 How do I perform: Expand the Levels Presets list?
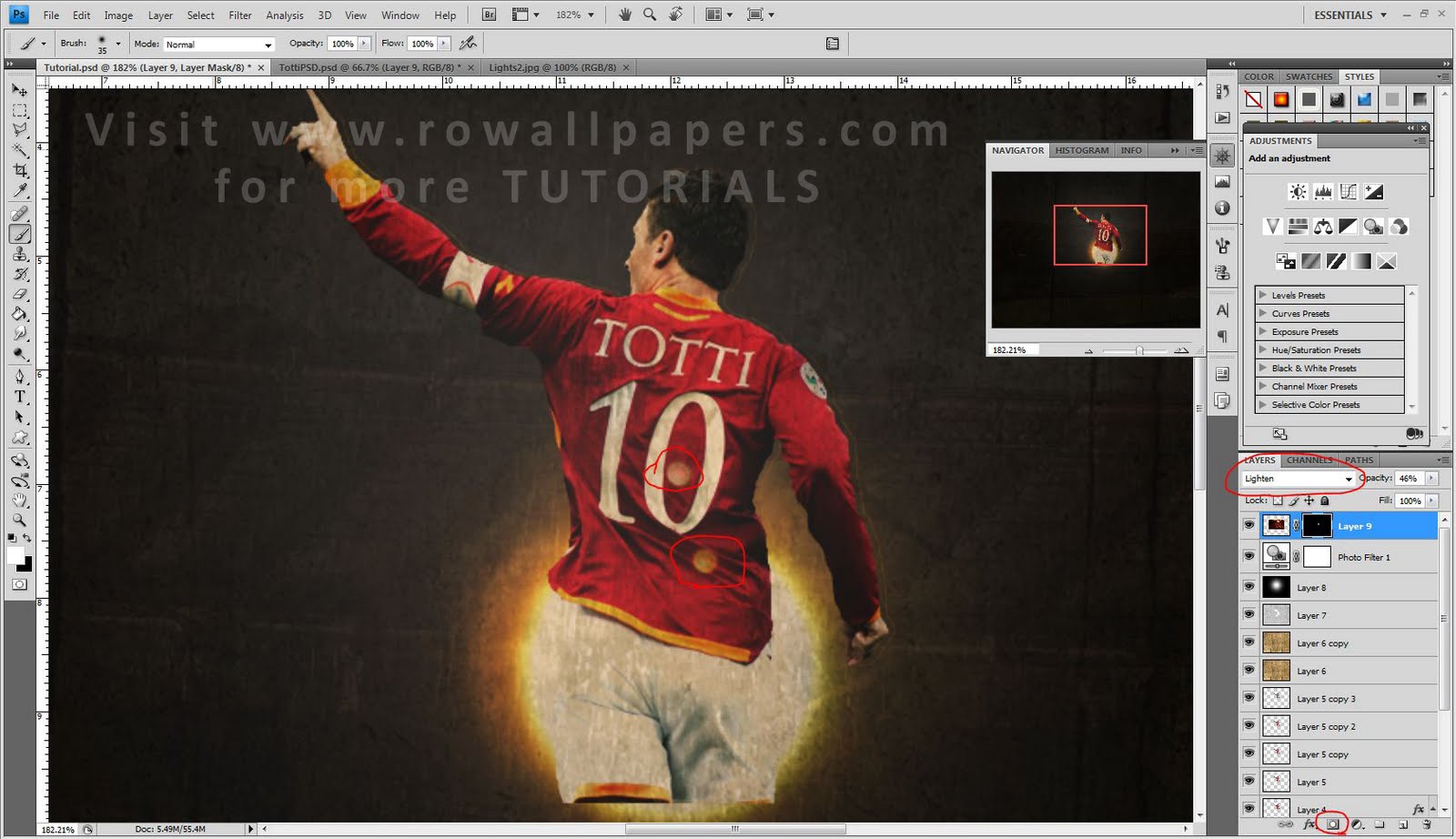1262,295
